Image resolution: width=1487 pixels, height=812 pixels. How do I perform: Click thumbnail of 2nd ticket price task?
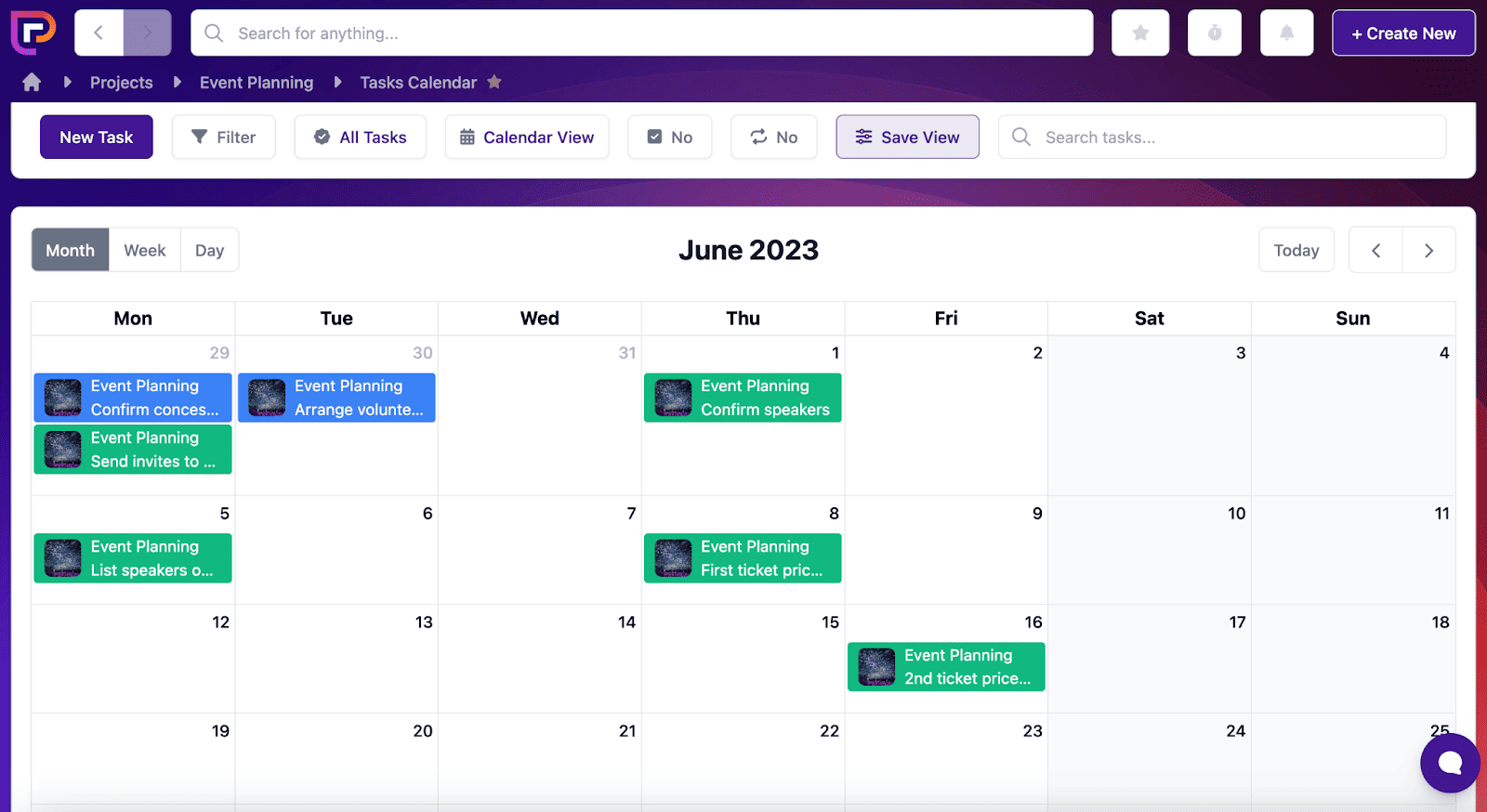click(876, 667)
